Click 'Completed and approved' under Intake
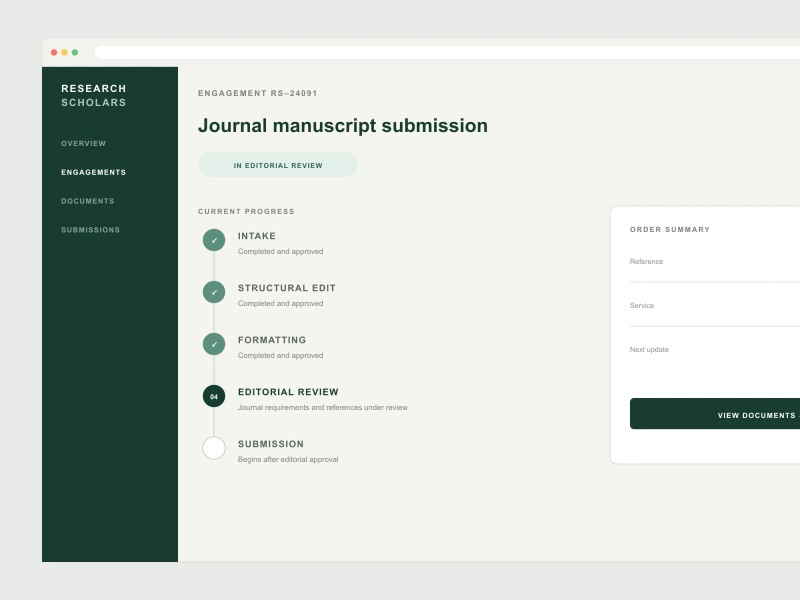This screenshot has height=600, width=800. [x=281, y=251]
